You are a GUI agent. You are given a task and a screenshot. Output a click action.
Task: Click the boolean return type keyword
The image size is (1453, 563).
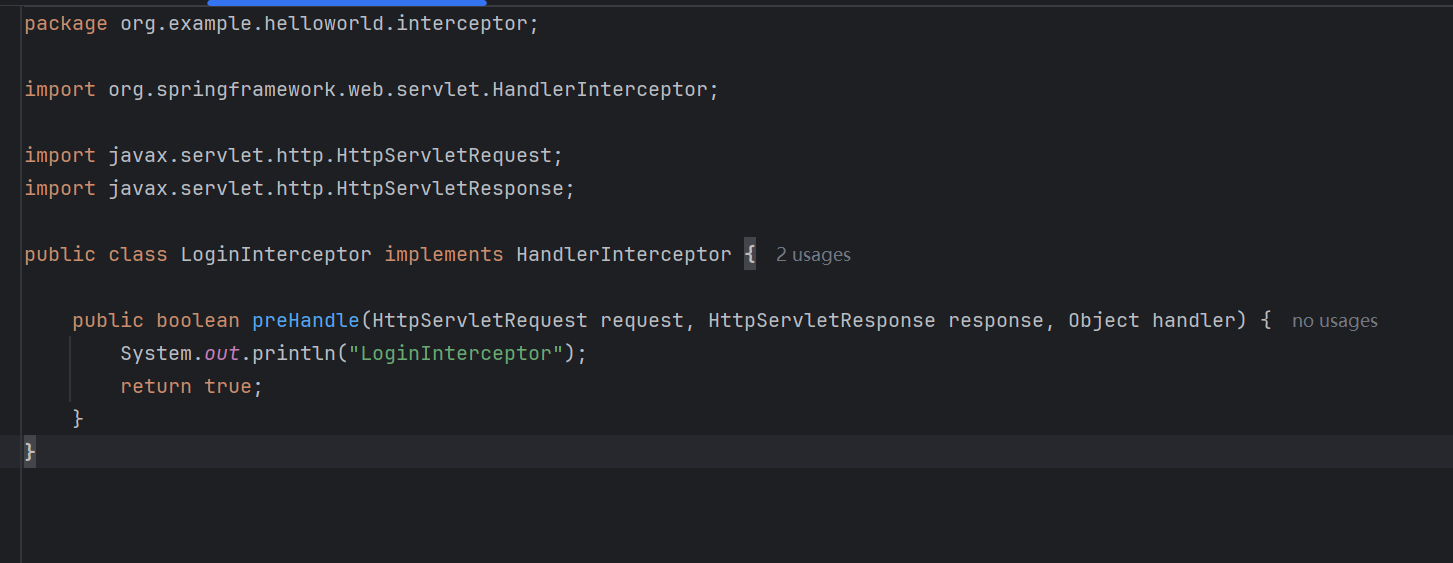(198, 321)
